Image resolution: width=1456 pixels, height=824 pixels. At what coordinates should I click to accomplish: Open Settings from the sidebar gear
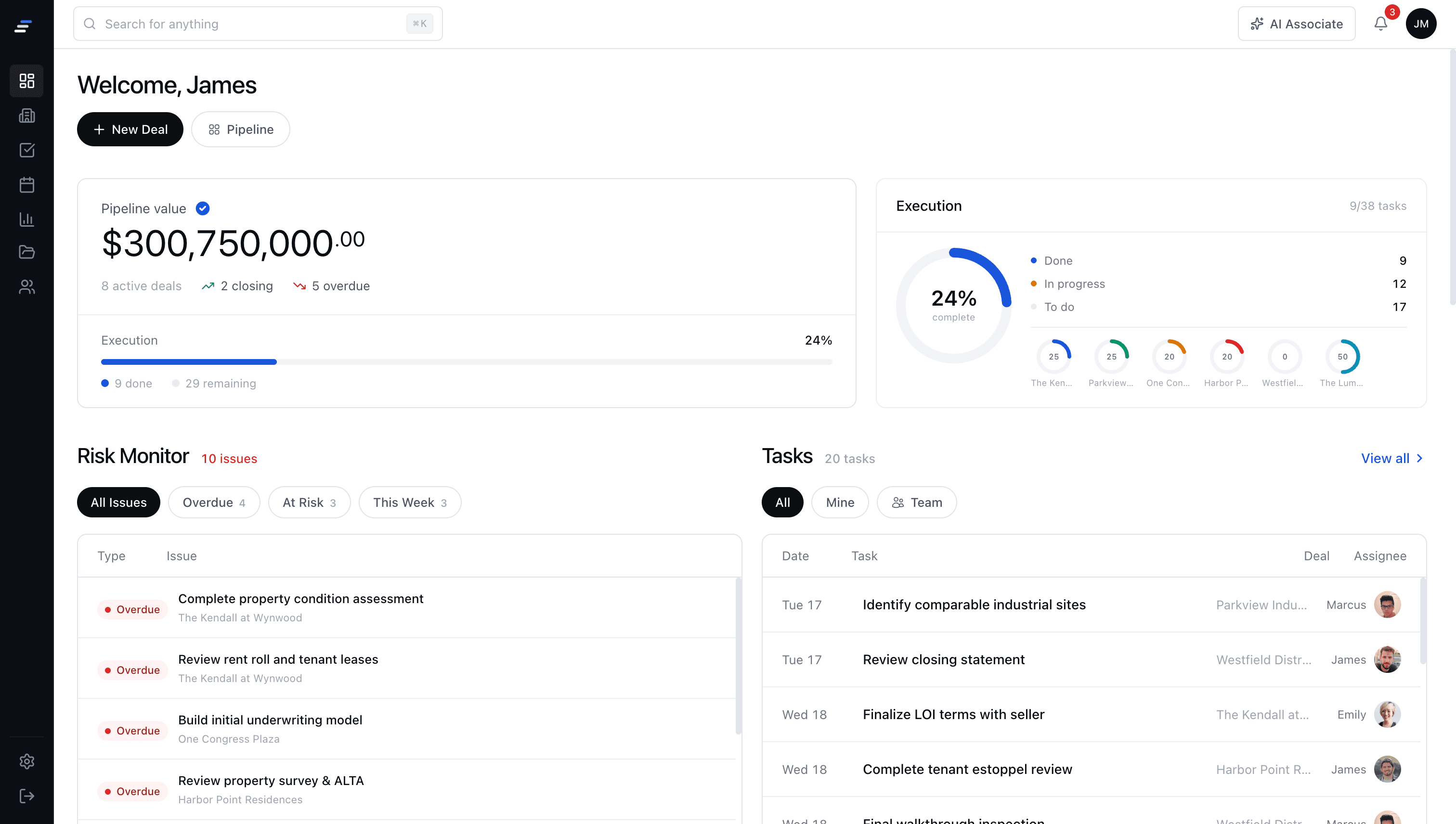point(26,761)
